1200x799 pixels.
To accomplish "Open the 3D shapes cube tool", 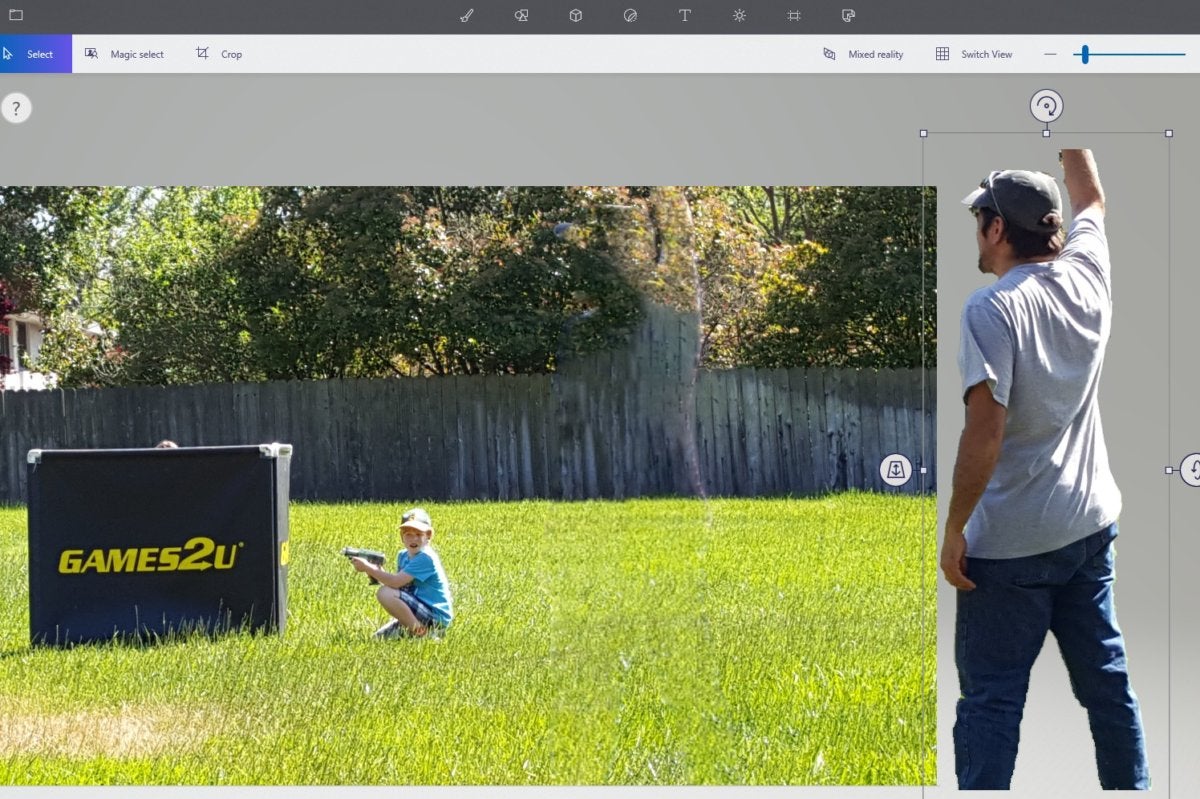I will coord(576,15).
